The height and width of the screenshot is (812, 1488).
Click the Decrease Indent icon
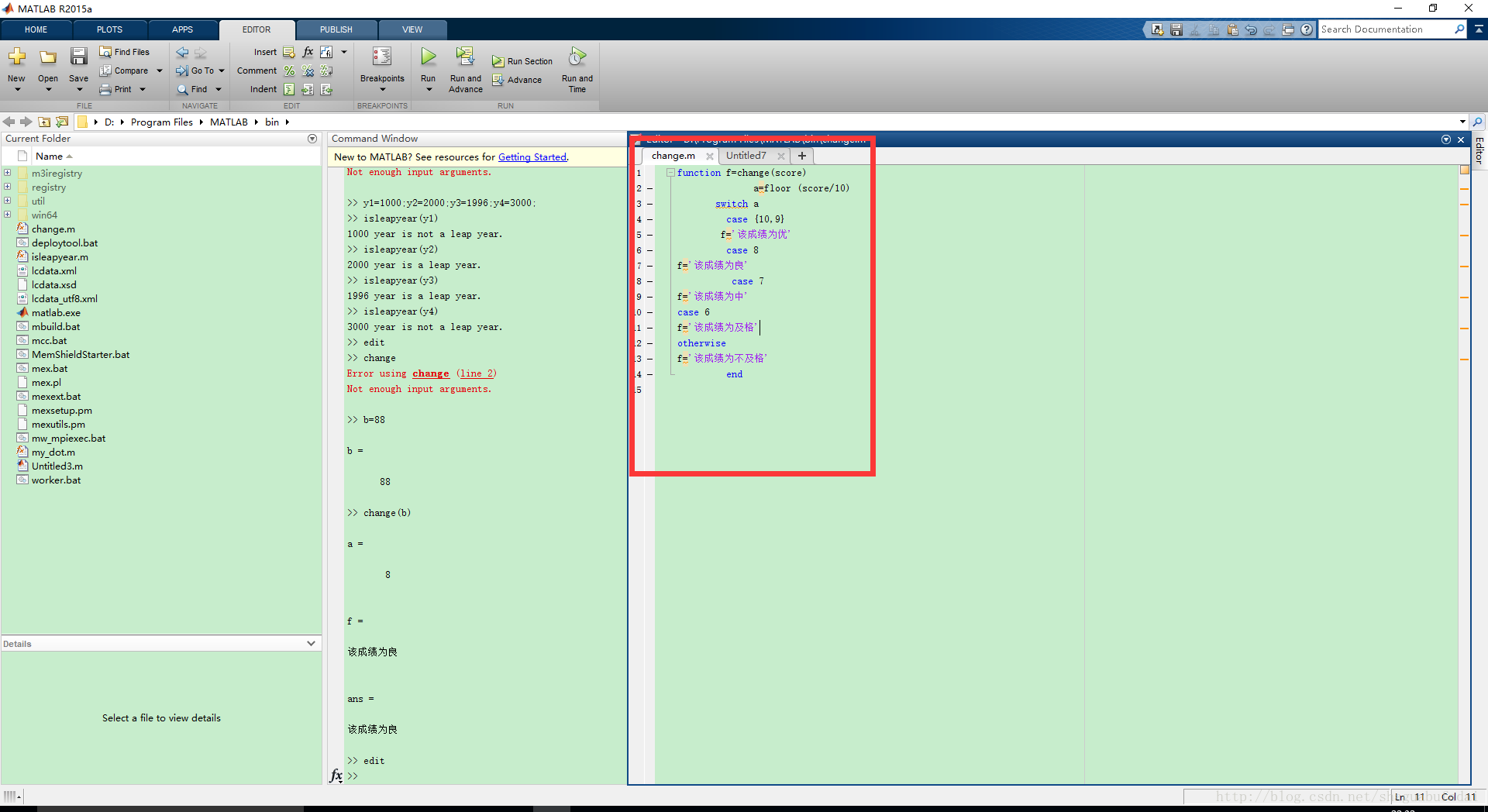pos(326,89)
